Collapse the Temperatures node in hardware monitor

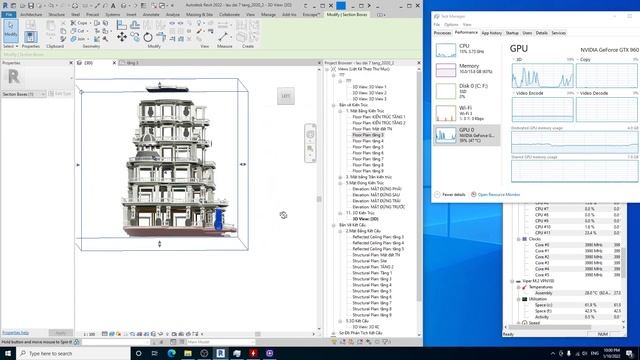[518, 287]
